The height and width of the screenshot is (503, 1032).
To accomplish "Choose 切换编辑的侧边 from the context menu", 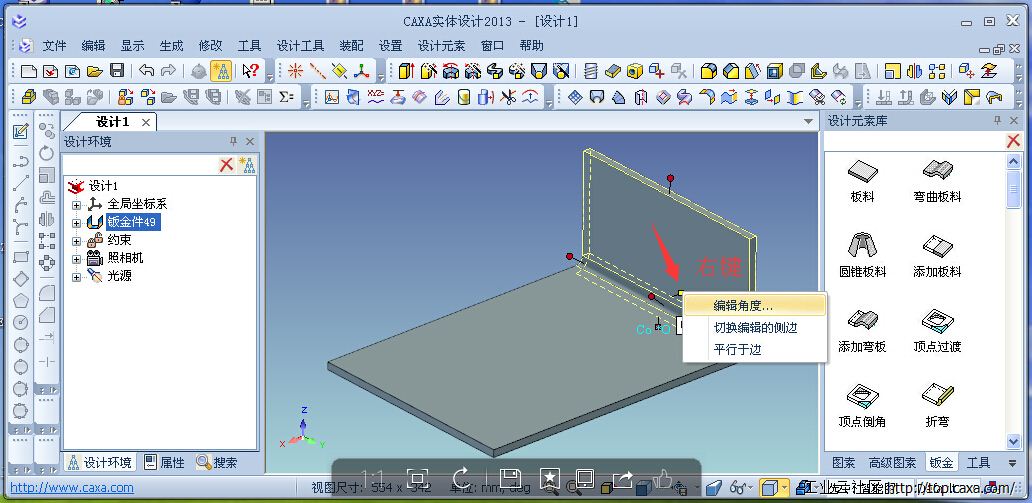I will coord(755,327).
